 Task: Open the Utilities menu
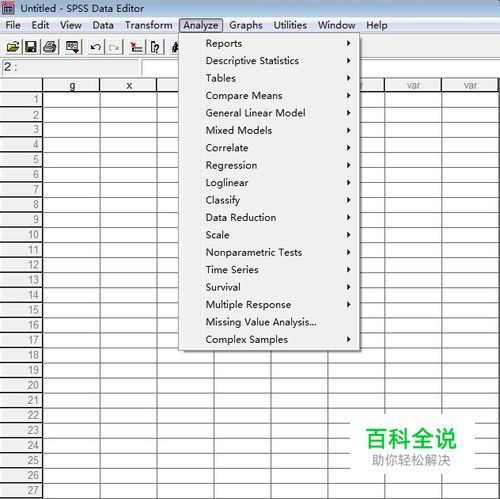[x=290, y=25]
